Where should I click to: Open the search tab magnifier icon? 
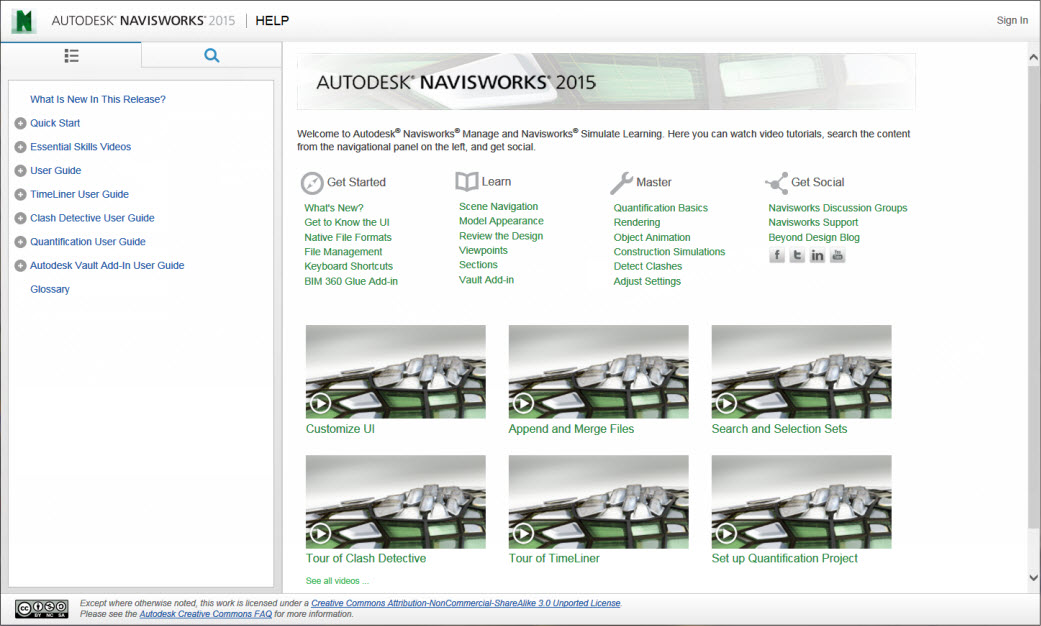click(x=212, y=55)
